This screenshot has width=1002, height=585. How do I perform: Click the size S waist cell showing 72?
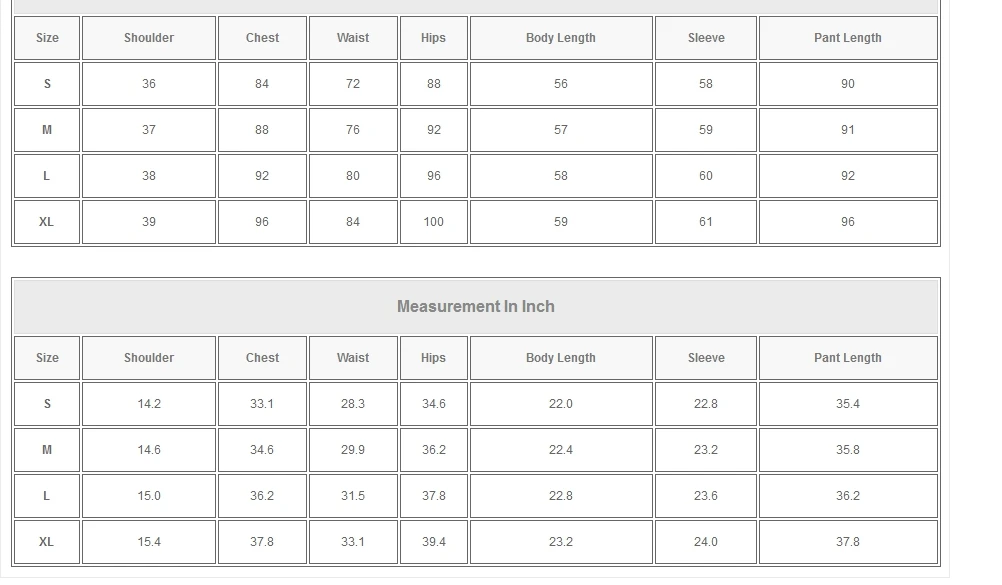click(353, 84)
